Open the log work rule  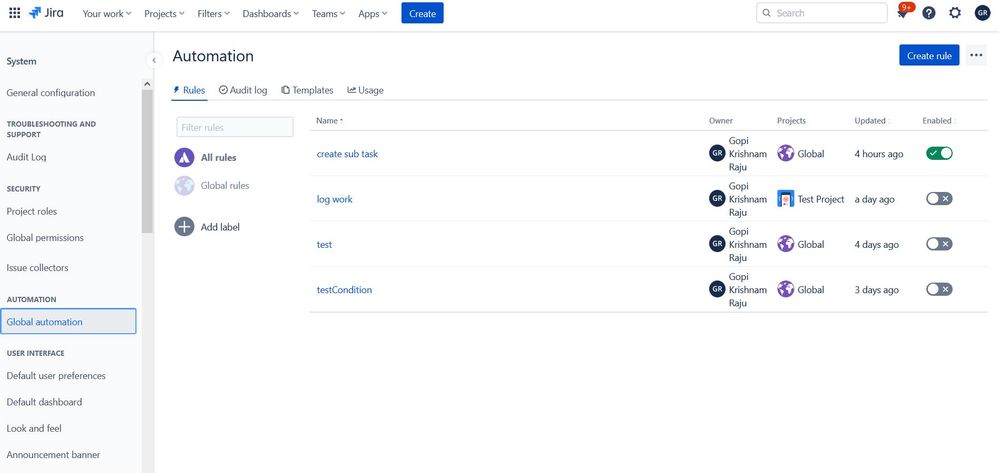tap(334, 199)
